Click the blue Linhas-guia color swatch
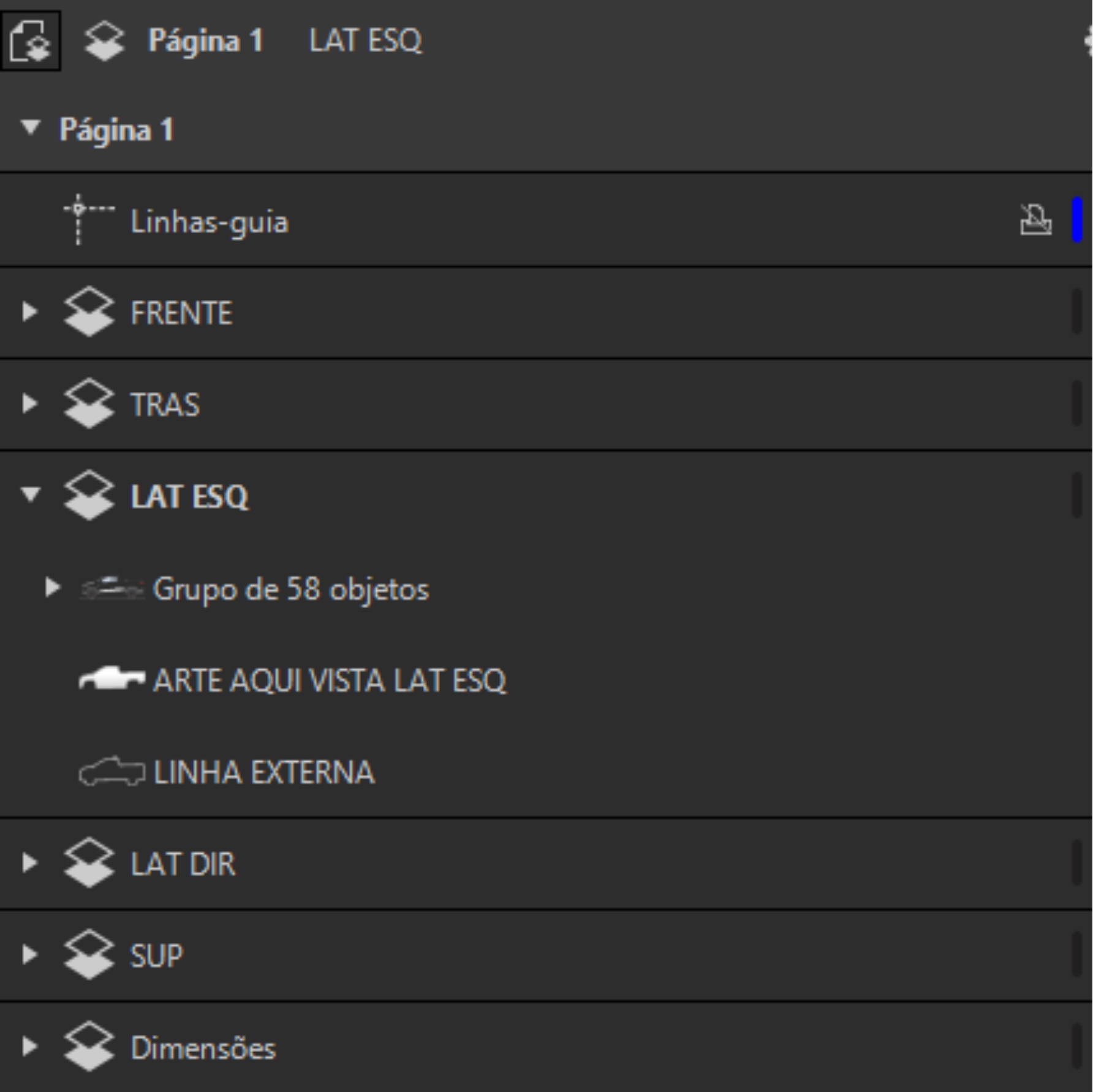 click(1076, 220)
